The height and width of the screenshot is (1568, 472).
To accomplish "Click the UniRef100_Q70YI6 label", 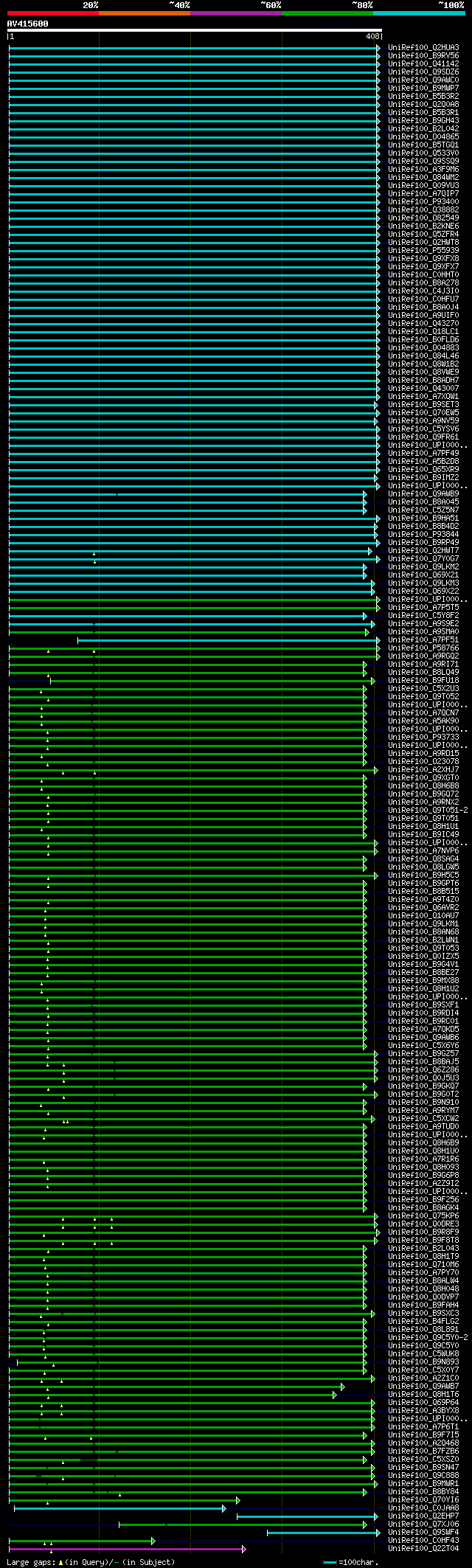I will tap(423, 1500).
